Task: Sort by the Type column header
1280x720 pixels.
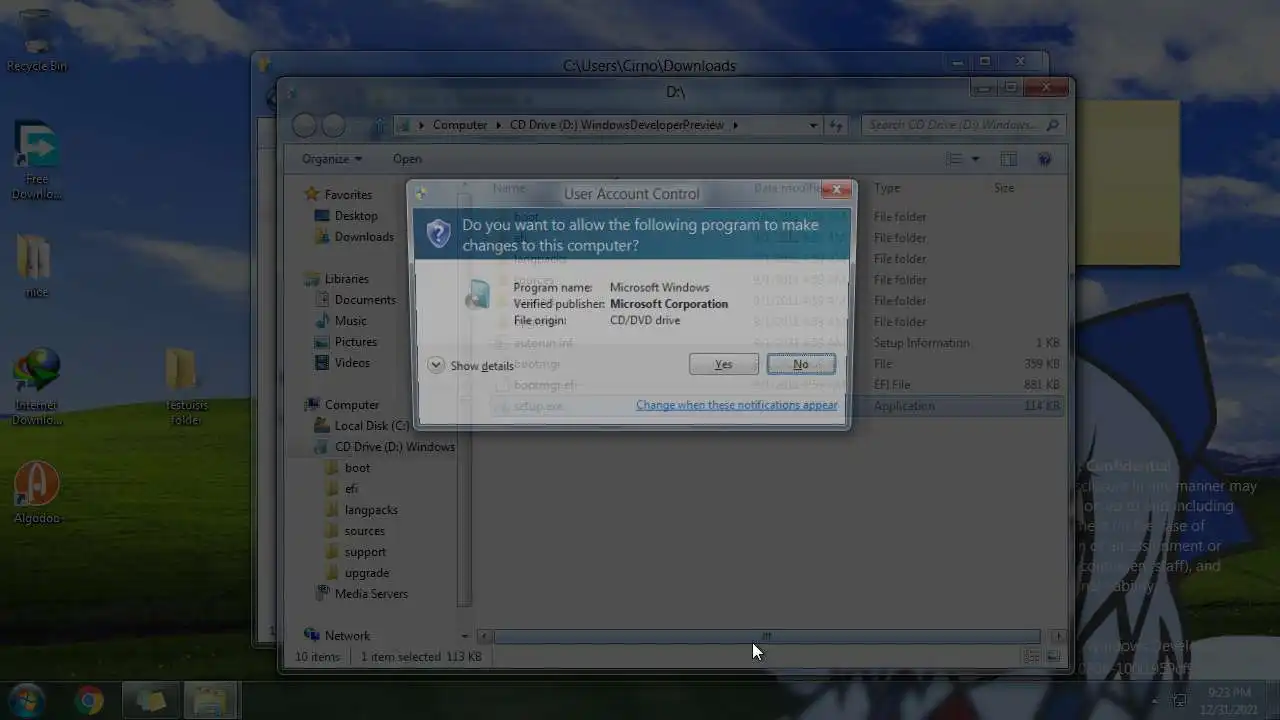Action: pyautogui.click(x=887, y=188)
